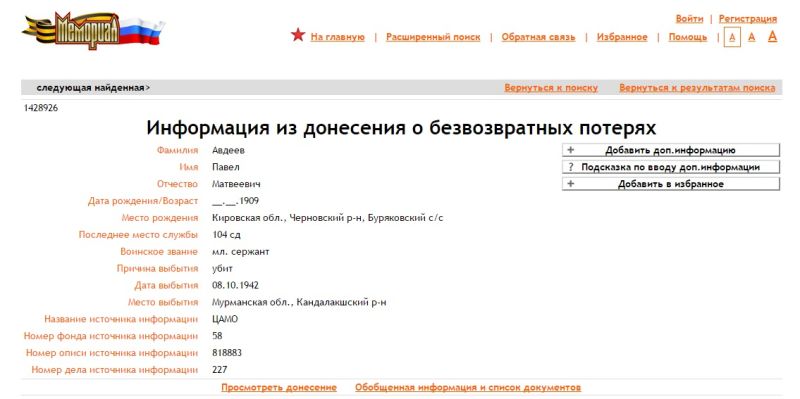Click source name value ЦАМО
This screenshot has width=800, height=399.
pyautogui.click(x=225, y=319)
